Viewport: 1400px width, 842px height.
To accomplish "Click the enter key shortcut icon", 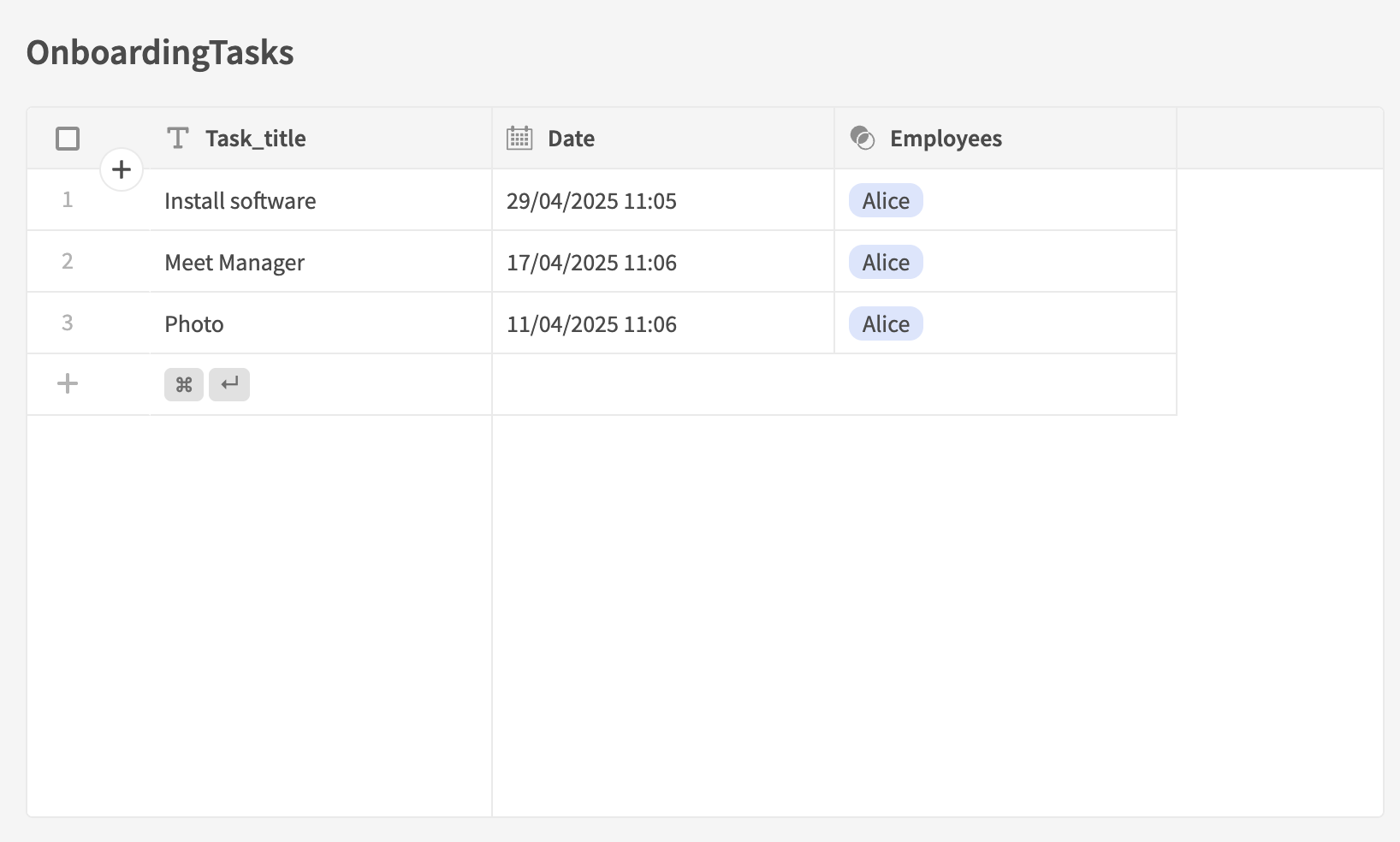I will tap(229, 385).
